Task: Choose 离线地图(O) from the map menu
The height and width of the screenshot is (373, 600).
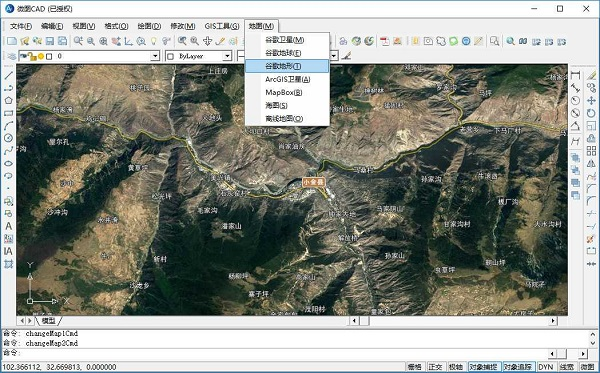Action: [x=287, y=119]
